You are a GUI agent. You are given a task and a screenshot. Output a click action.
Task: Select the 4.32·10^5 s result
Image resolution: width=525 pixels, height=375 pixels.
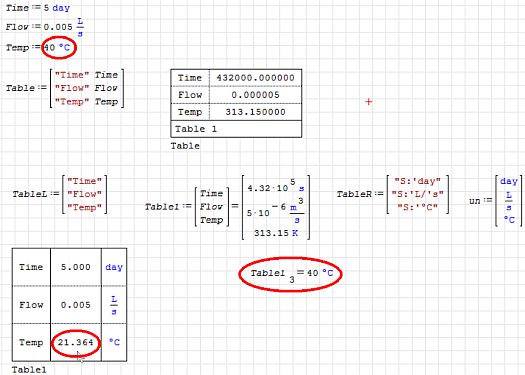click(x=276, y=185)
